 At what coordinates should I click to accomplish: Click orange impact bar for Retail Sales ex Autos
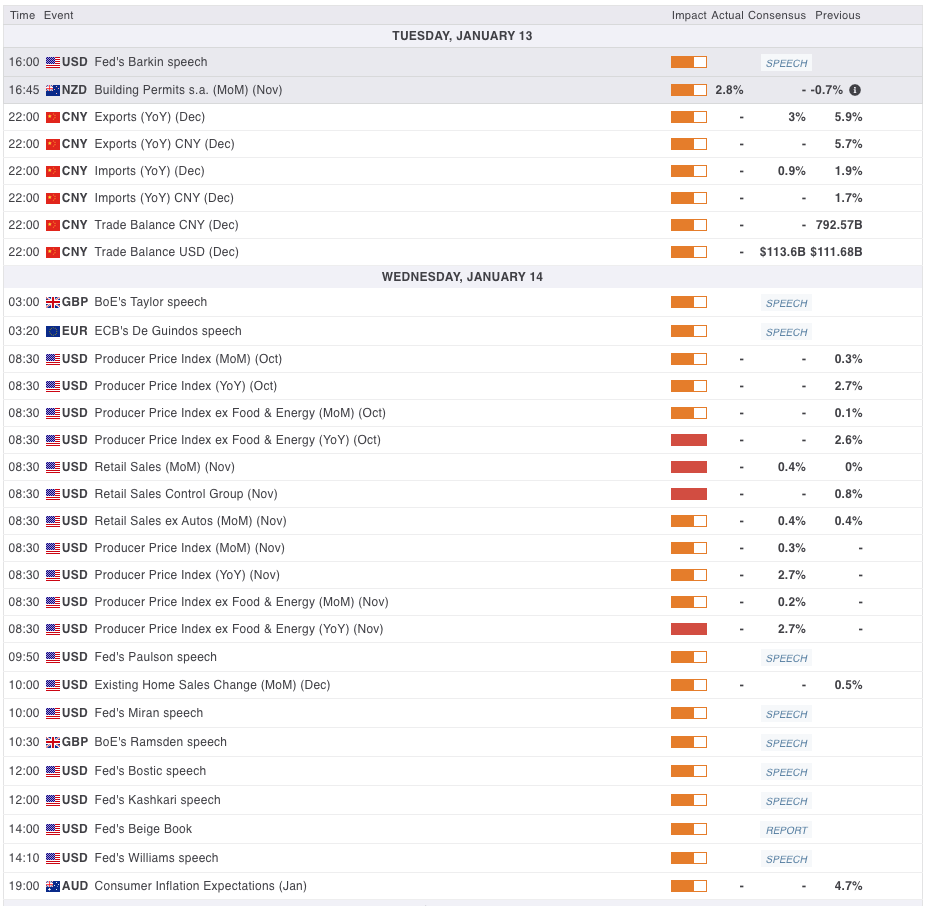pyautogui.click(x=688, y=521)
